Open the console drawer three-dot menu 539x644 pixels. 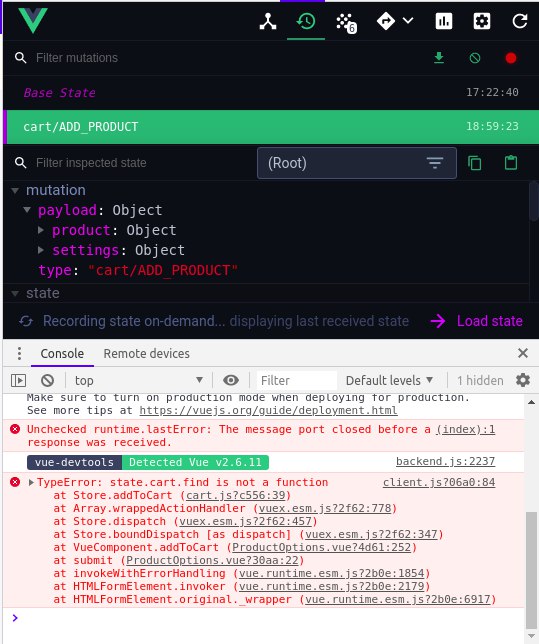pyautogui.click(x=19, y=354)
